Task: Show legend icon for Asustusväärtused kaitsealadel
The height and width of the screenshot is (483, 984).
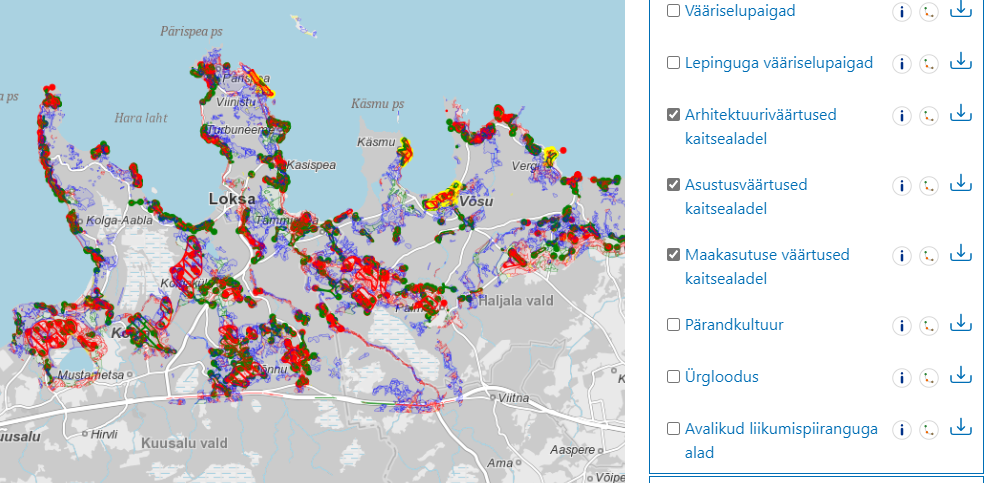Action: [x=929, y=186]
